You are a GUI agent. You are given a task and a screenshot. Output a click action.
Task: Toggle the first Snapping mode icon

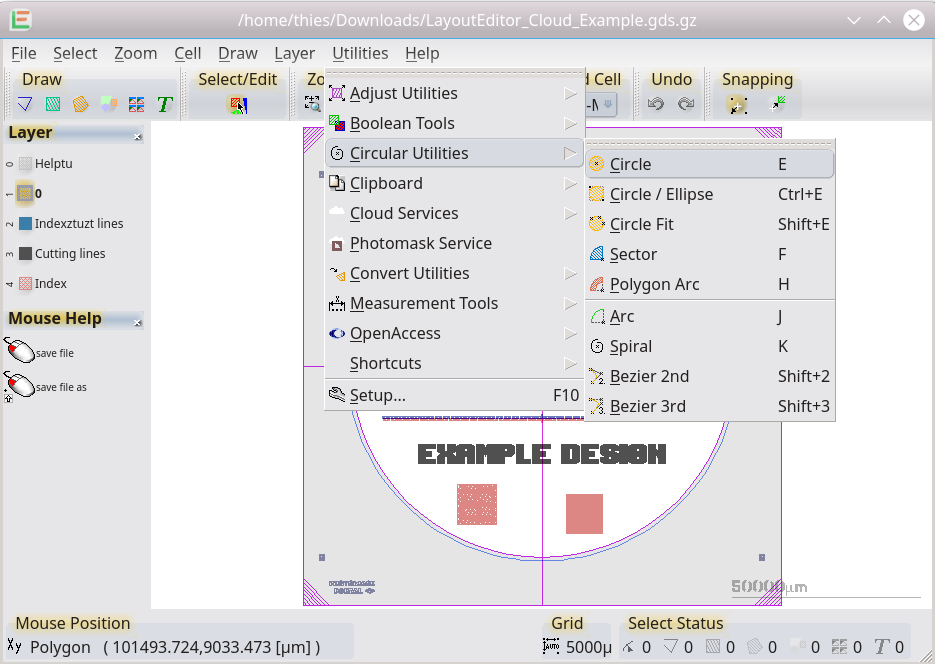click(x=737, y=104)
